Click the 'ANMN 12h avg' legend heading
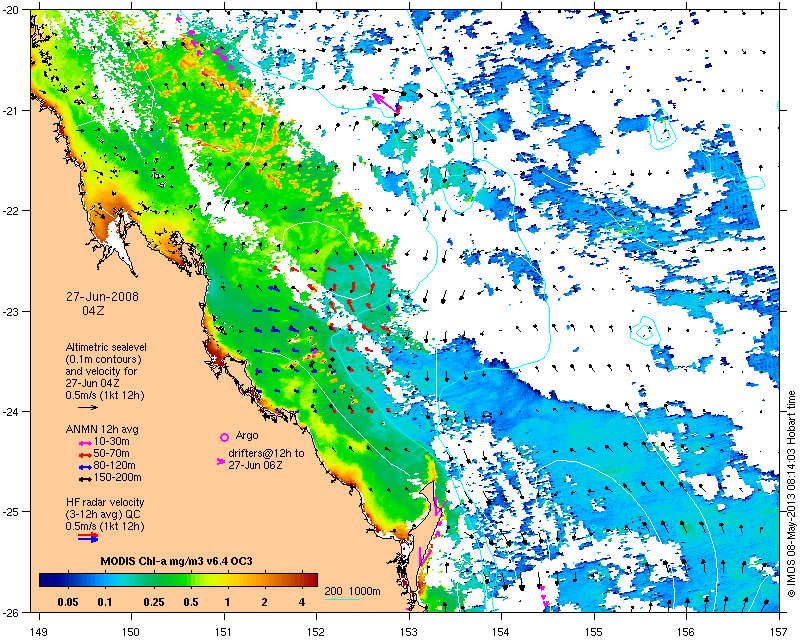The image size is (800, 640). tap(102, 429)
